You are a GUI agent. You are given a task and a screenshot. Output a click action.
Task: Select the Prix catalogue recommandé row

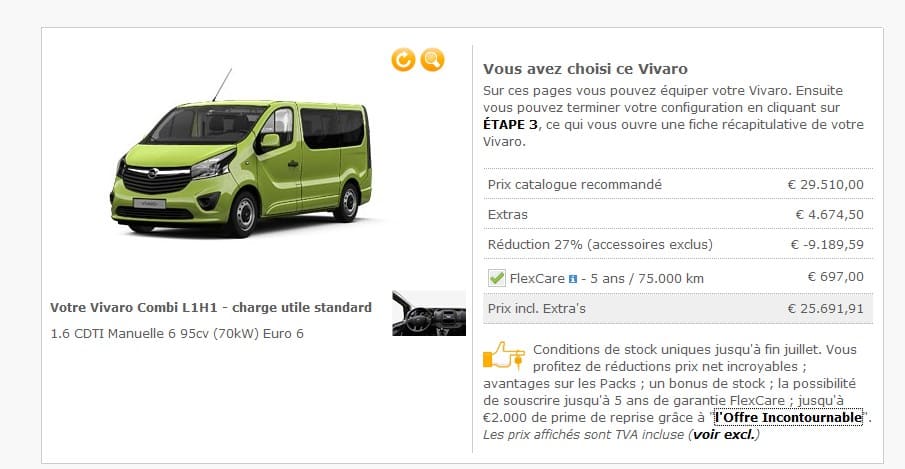click(x=678, y=185)
